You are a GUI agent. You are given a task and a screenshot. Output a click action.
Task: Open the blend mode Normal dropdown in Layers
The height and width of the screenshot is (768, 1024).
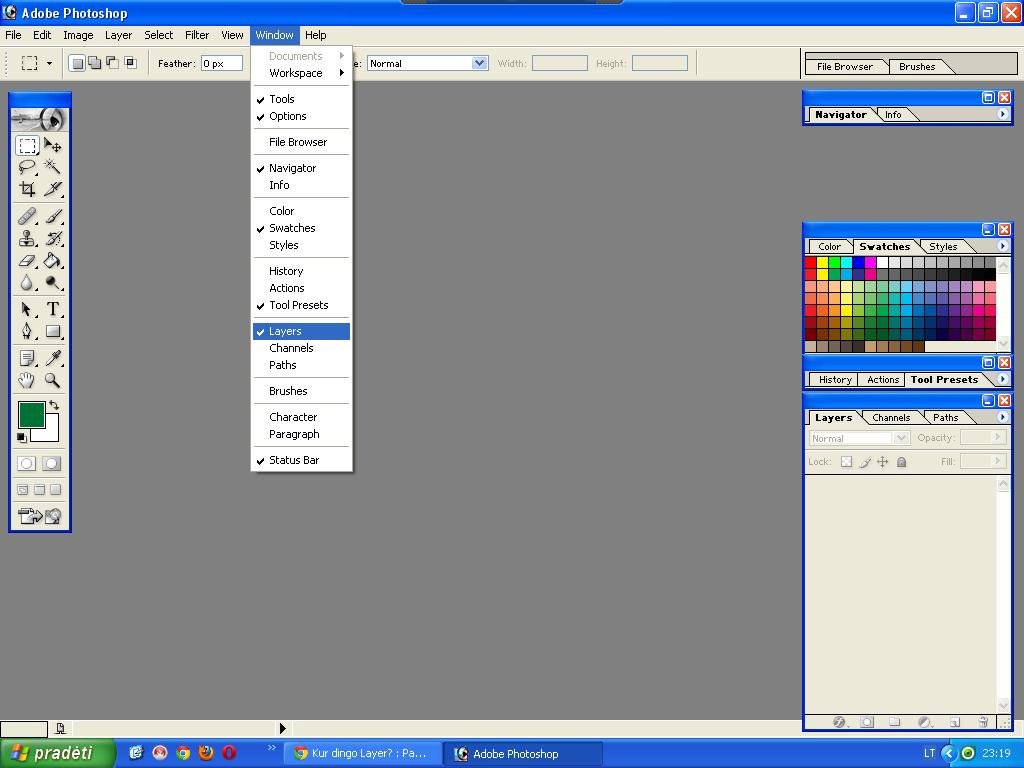tap(858, 438)
